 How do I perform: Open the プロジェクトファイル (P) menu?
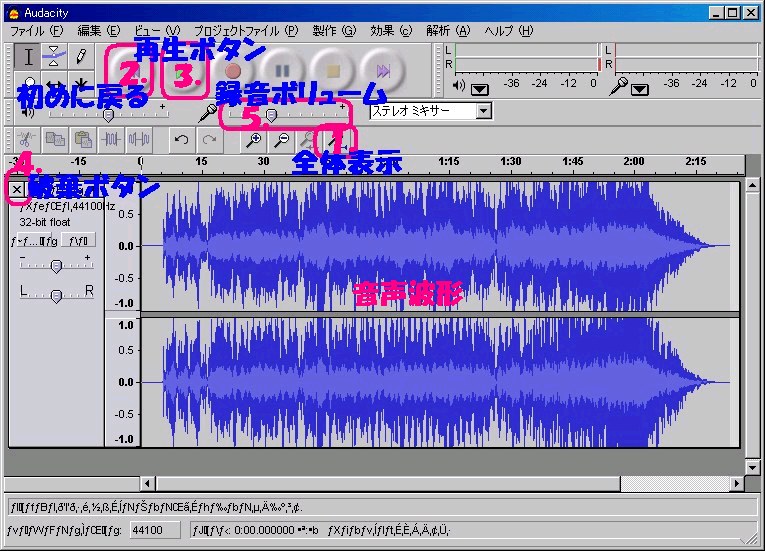pyautogui.click(x=246, y=31)
